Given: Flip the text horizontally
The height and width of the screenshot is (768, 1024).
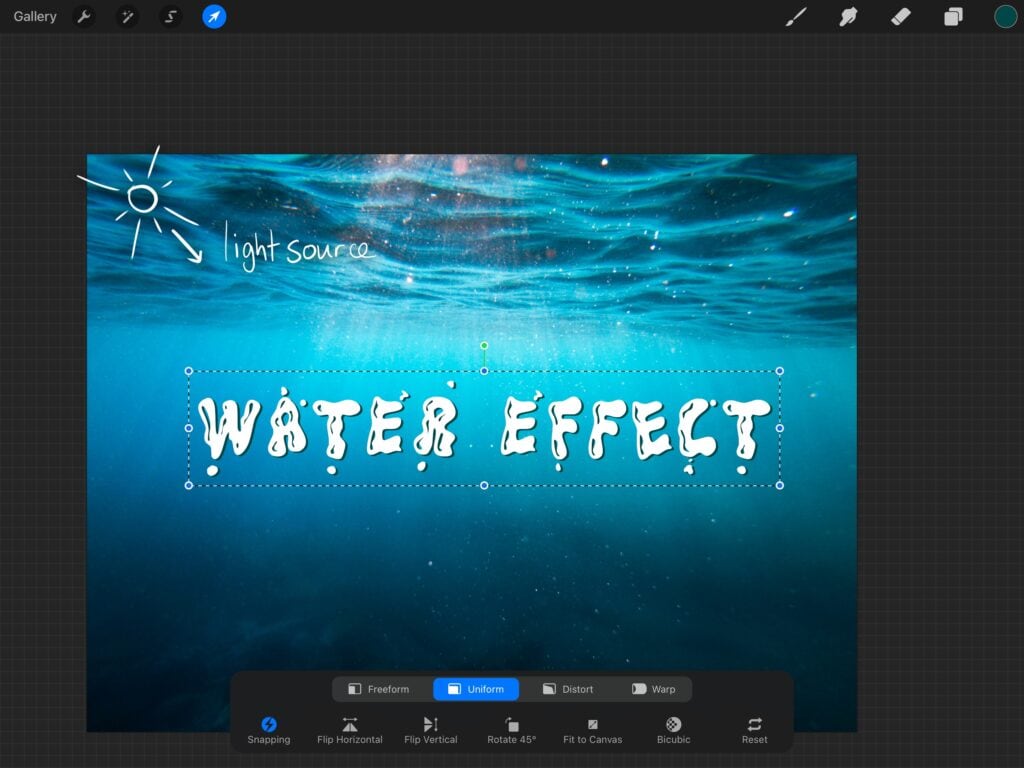Looking at the screenshot, I should pos(350,730).
